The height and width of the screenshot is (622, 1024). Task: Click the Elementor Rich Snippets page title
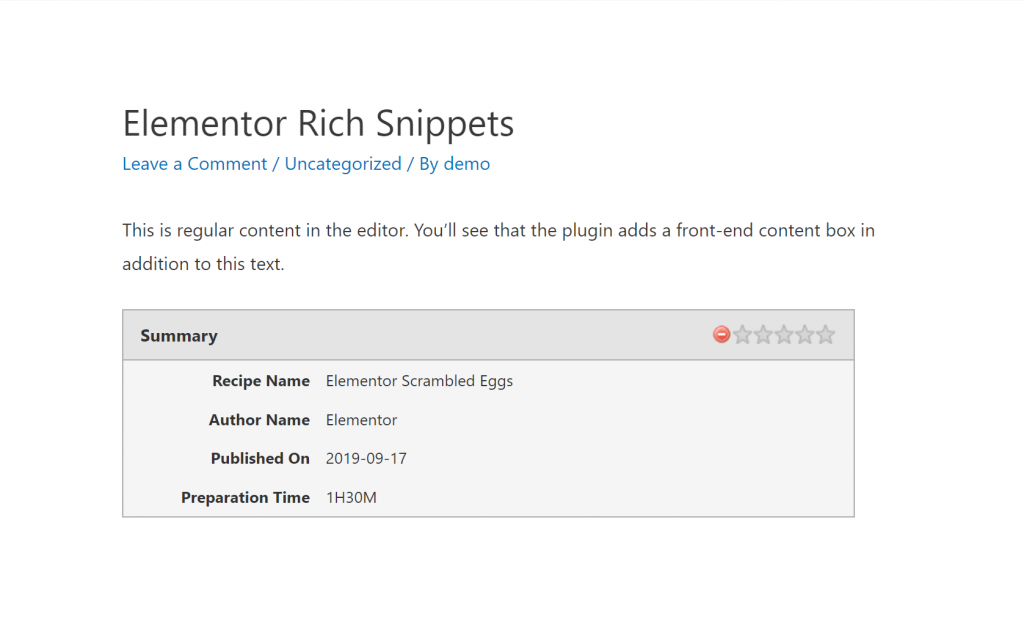click(318, 124)
